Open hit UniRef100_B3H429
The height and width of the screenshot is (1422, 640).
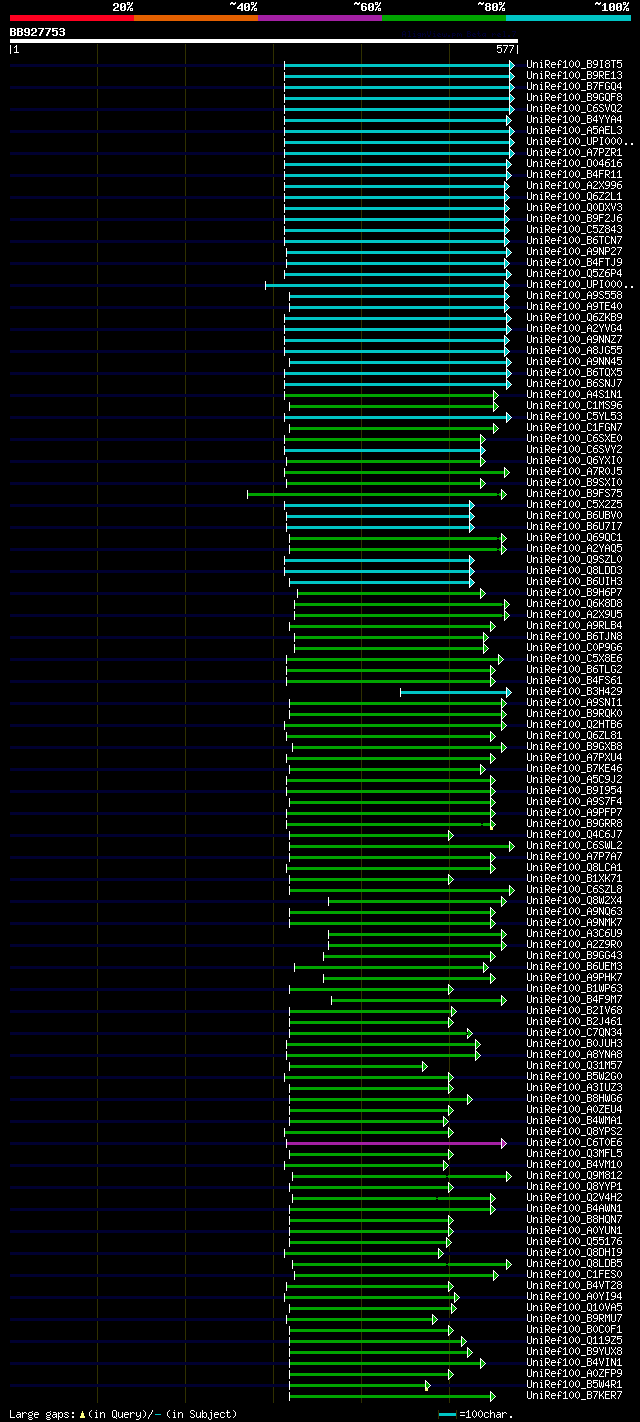[x=574, y=691]
